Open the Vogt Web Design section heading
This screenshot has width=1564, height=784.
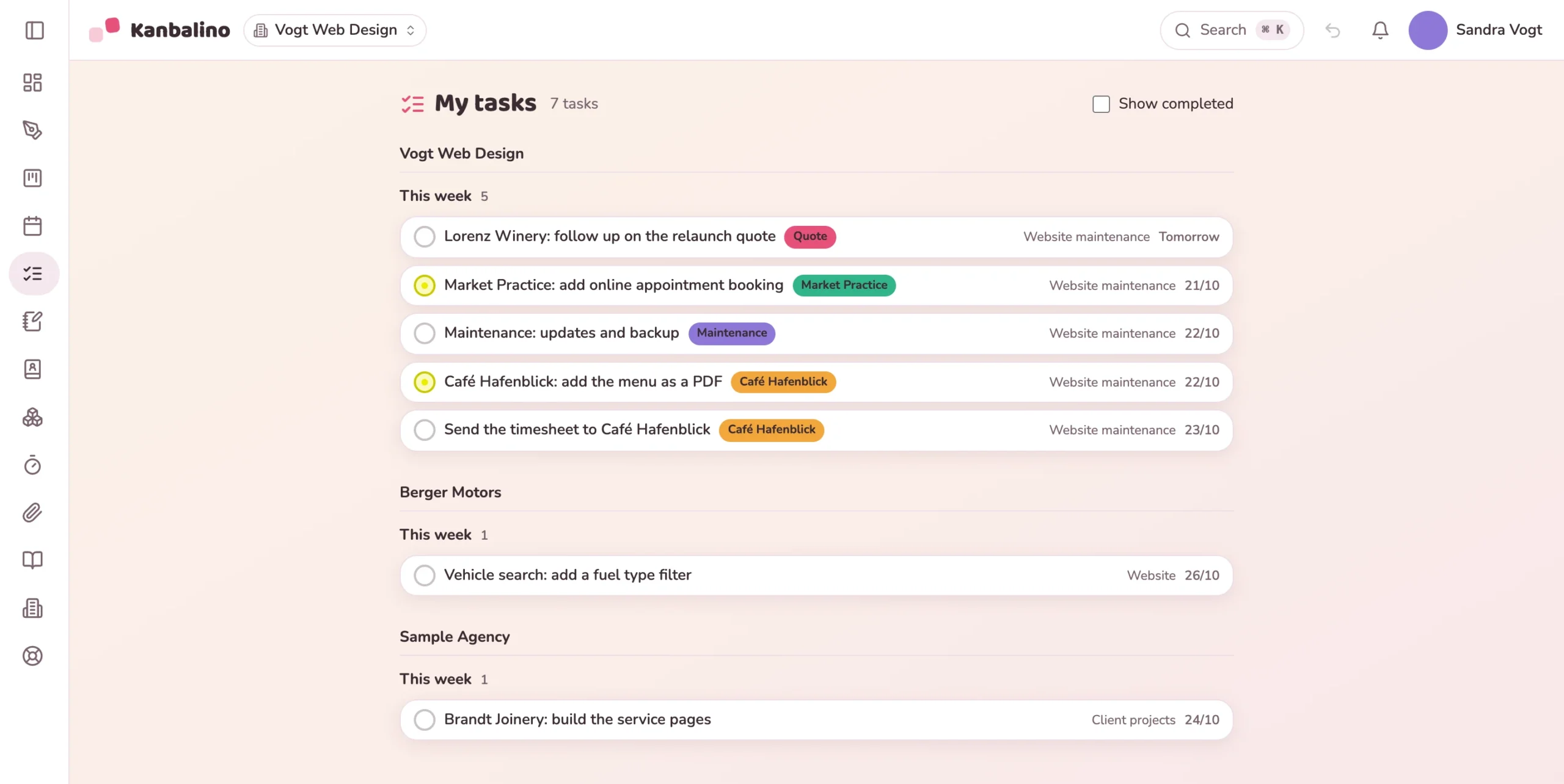pos(461,154)
